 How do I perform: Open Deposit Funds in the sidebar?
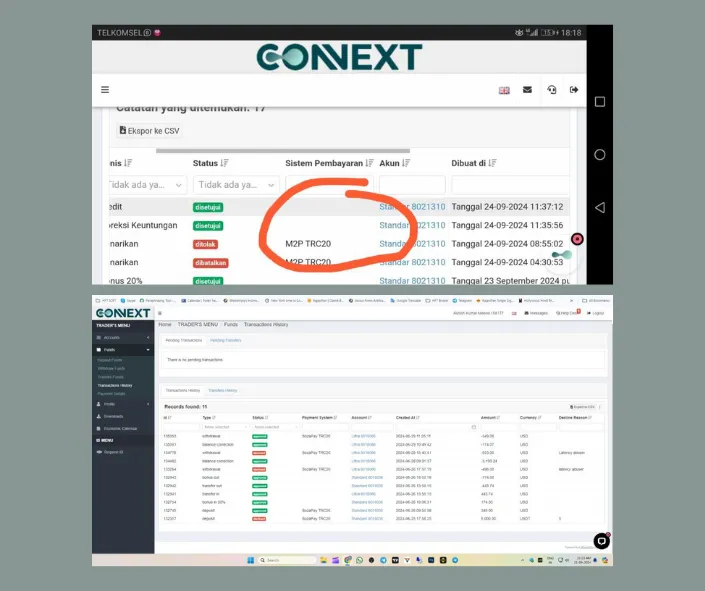[x=110, y=360]
